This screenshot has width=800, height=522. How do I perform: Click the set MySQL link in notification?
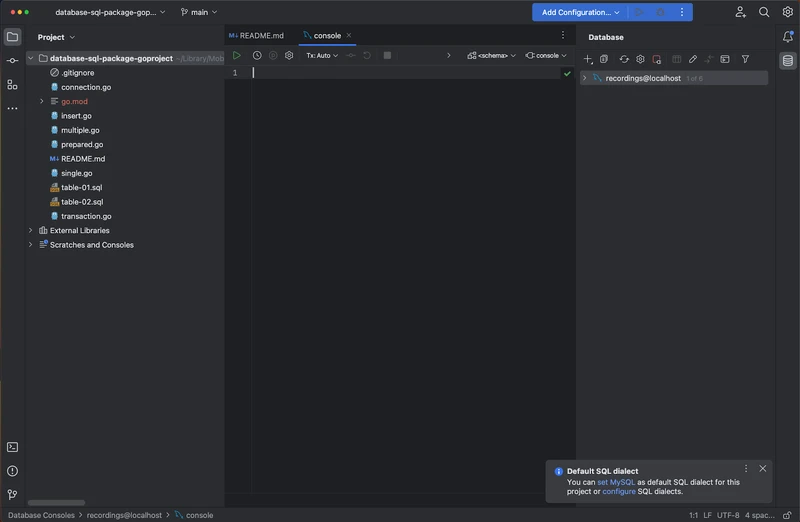point(616,482)
